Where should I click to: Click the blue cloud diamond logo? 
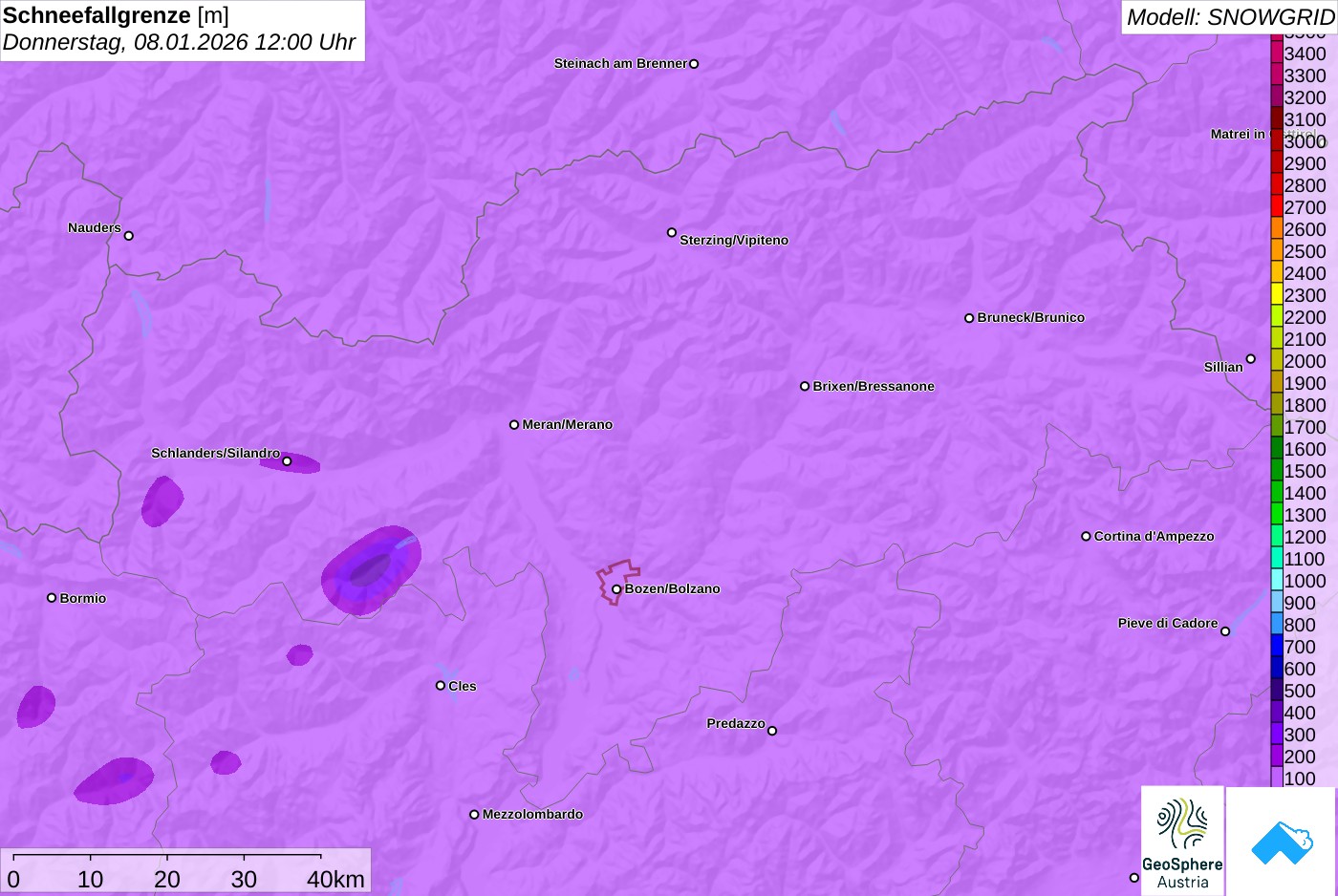pyautogui.click(x=1282, y=841)
